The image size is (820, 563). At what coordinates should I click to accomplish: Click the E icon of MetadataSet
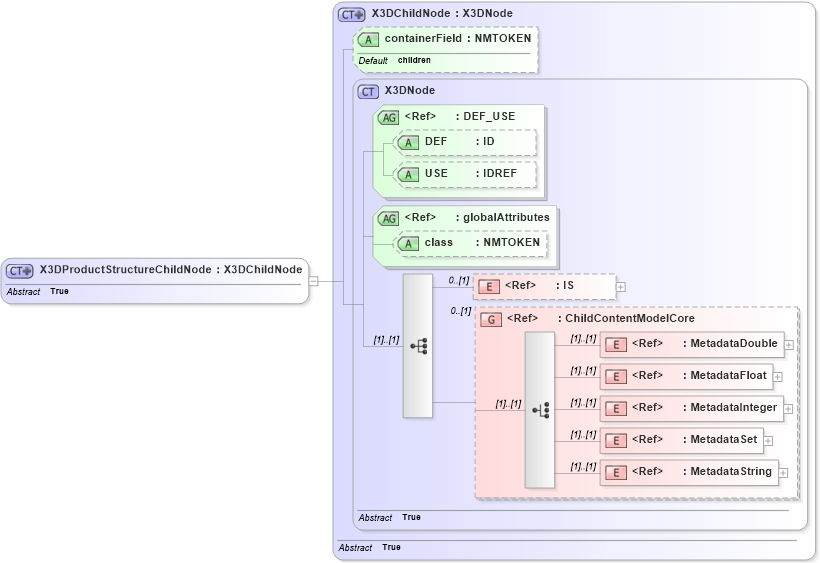pos(616,441)
